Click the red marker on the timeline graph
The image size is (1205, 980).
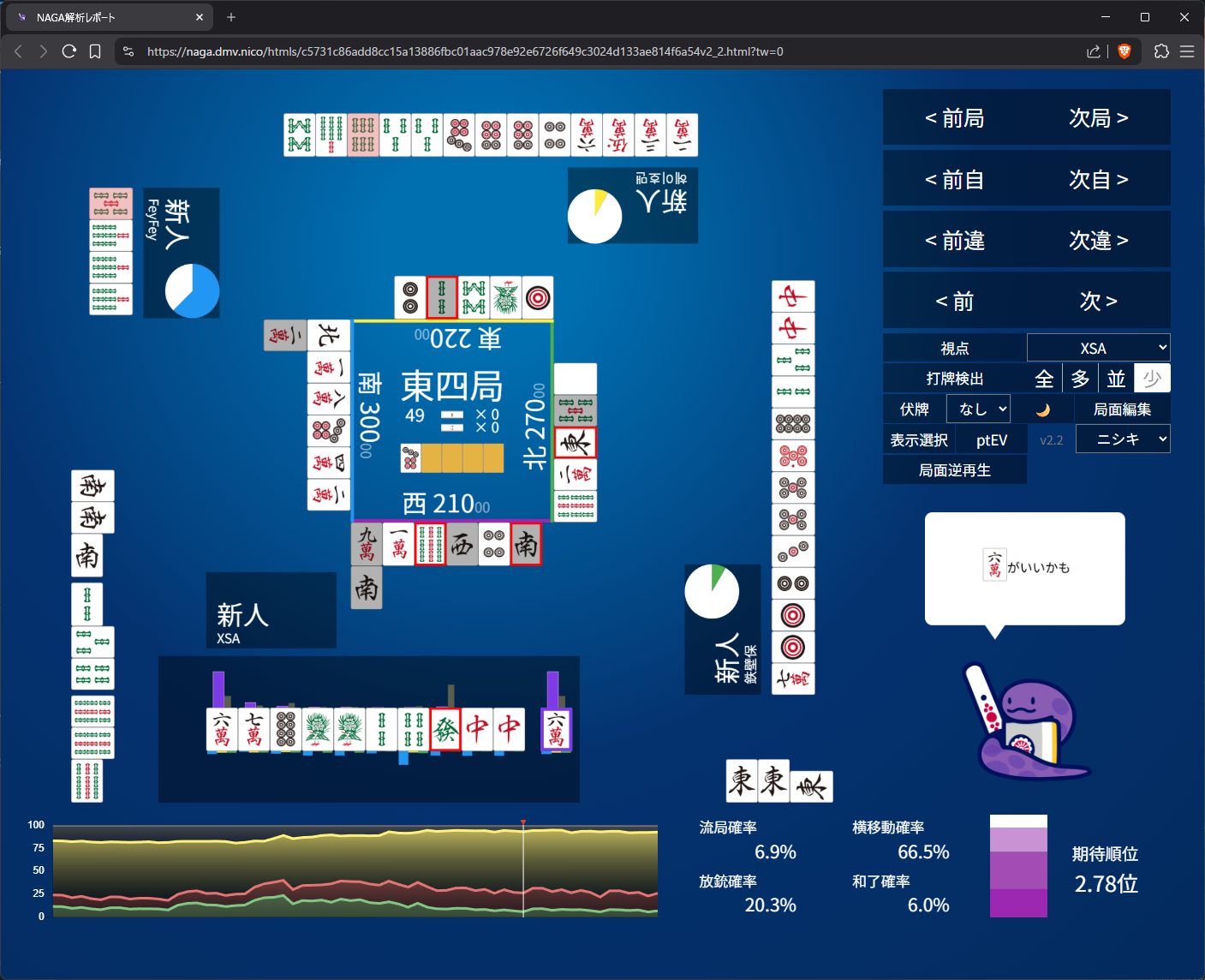(523, 823)
